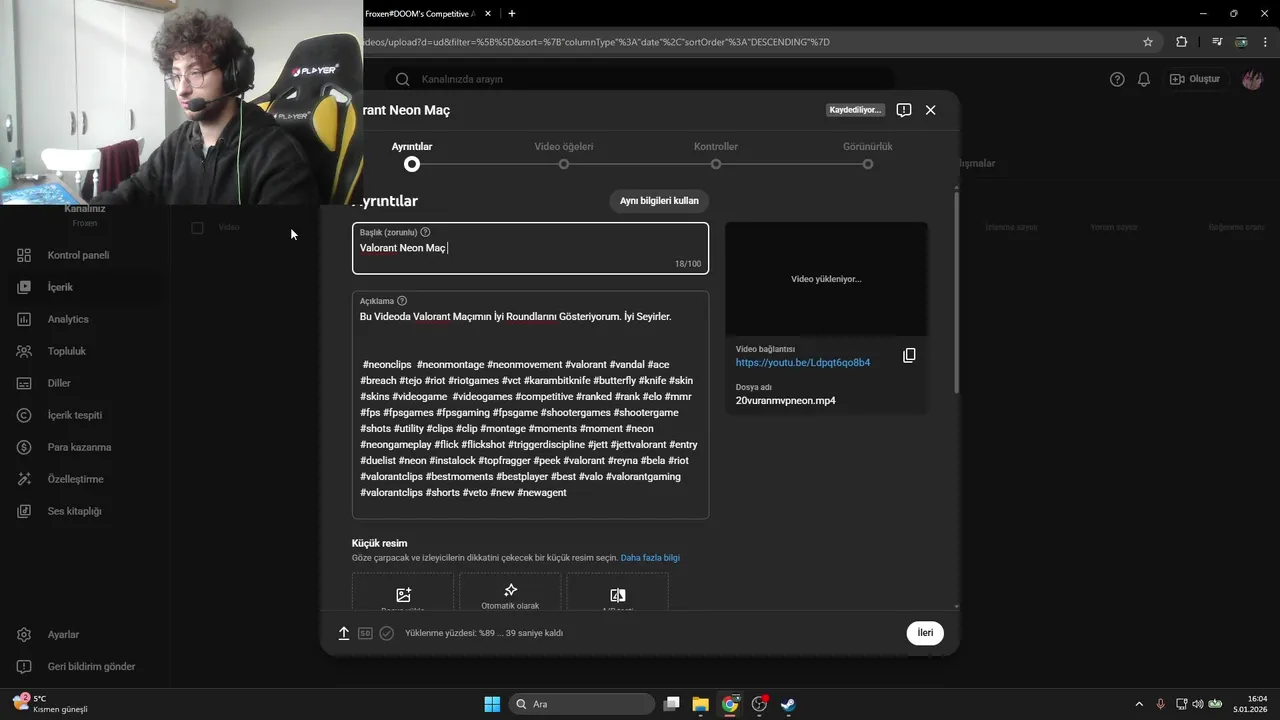Click help icon next to Açıklama label
The height and width of the screenshot is (720, 1280).
[402, 301]
